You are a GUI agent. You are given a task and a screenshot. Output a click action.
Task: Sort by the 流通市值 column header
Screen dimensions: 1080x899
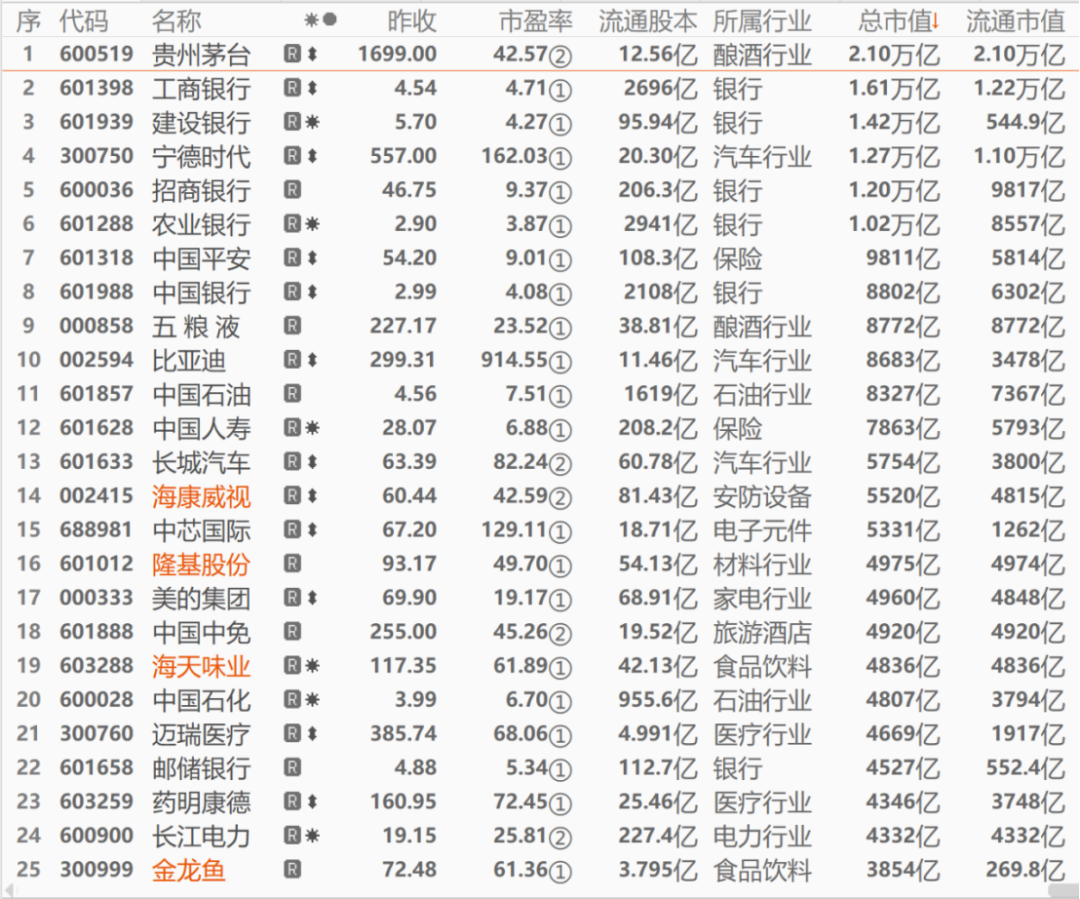click(x=1015, y=21)
